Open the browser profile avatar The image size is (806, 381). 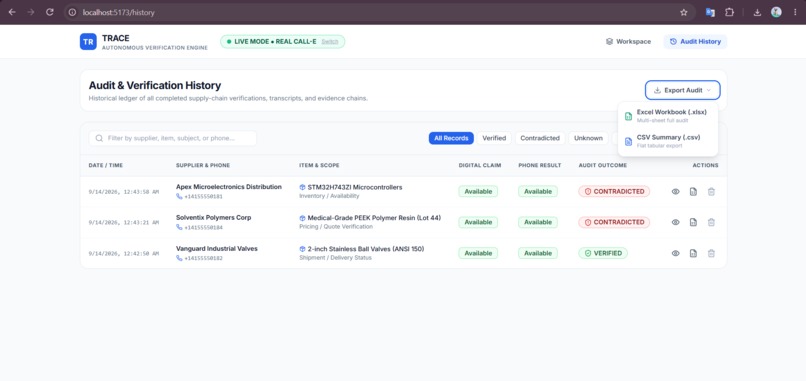tap(776, 12)
